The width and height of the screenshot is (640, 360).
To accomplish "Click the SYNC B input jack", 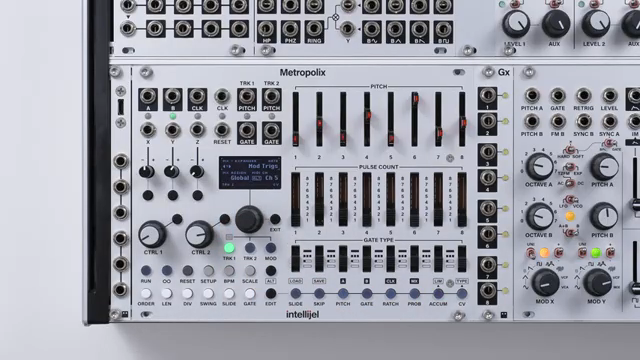I will pyautogui.click(x=583, y=121).
